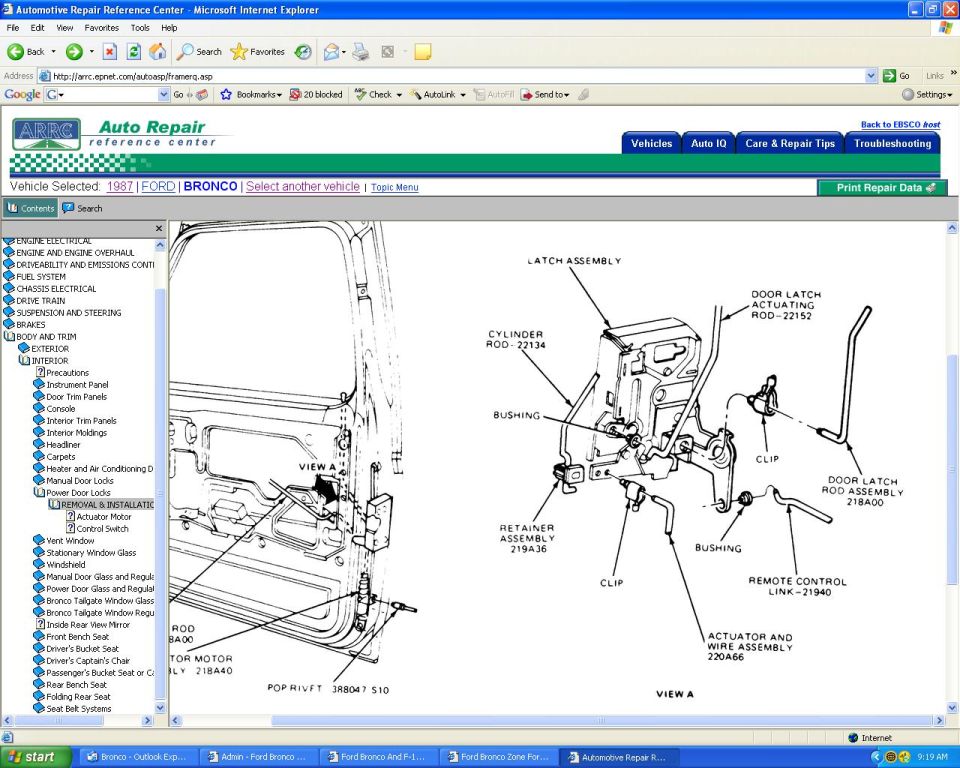Viewport: 960px width, 768px height.
Task: Switch to the Vehicles tab
Action: tap(651, 143)
